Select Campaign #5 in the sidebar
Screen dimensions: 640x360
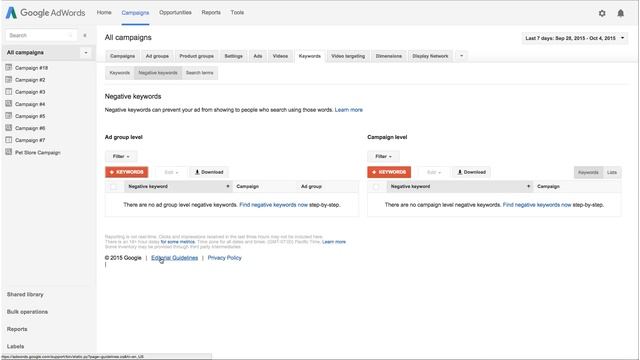[x=30, y=116]
